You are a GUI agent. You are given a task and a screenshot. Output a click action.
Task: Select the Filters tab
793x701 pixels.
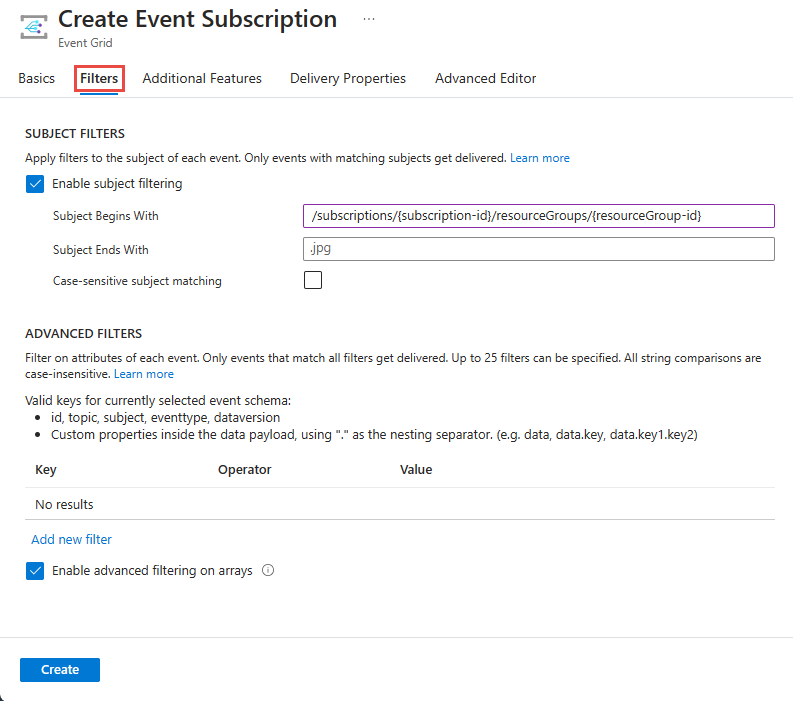[99, 78]
